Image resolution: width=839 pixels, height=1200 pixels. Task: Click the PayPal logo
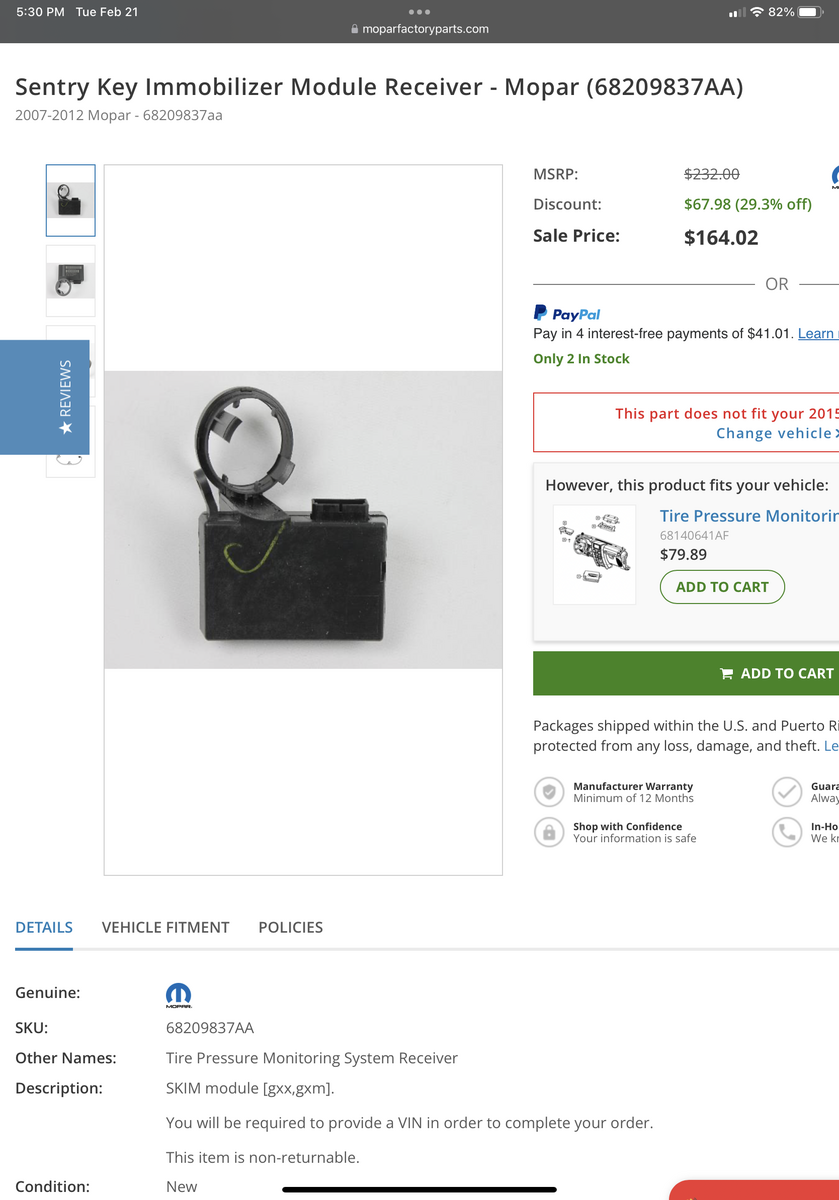point(567,313)
